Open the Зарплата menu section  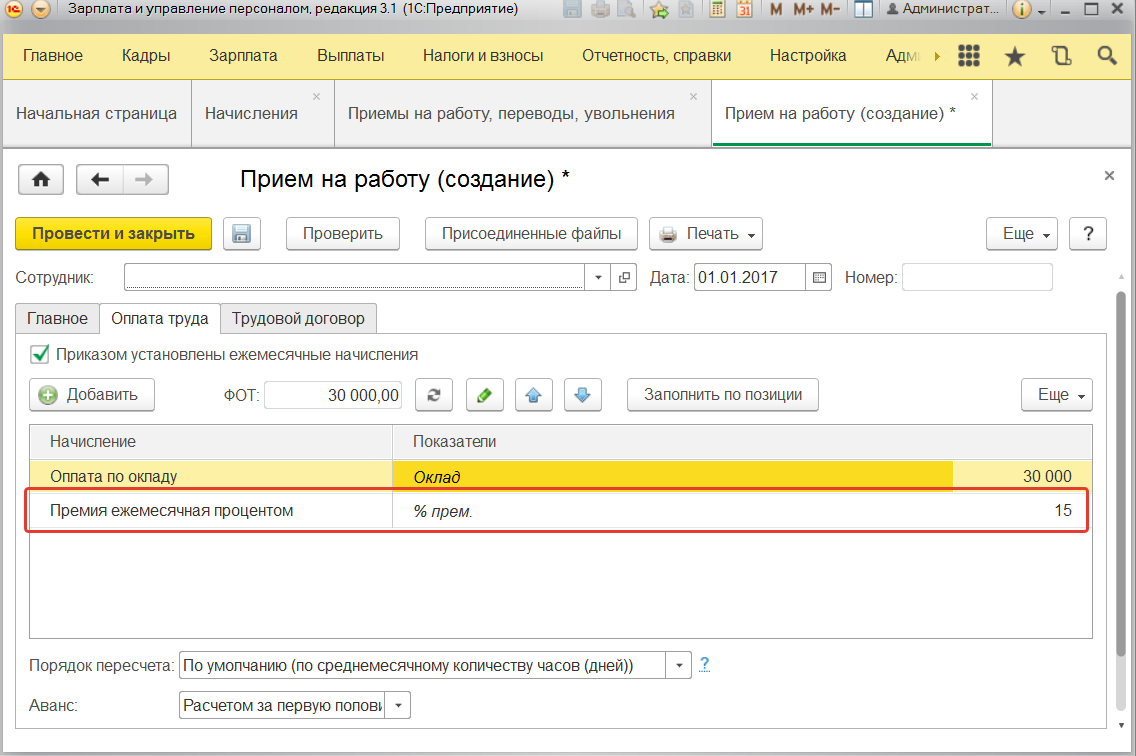tap(243, 56)
